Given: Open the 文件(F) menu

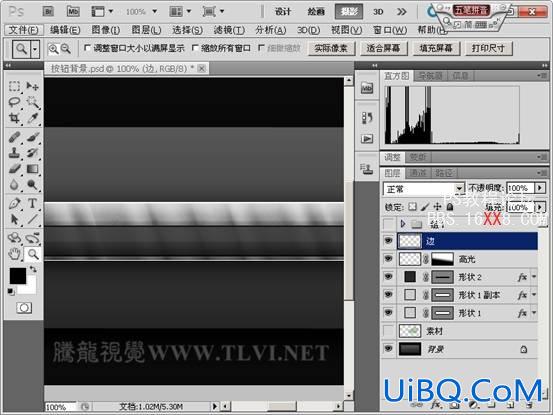Looking at the screenshot, I should point(23,30).
